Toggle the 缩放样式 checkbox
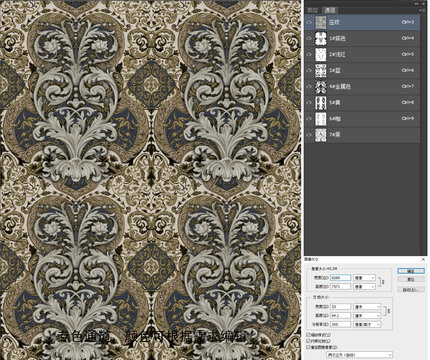The height and width of the screenshot is (360, 430). [x=308, y=334]
